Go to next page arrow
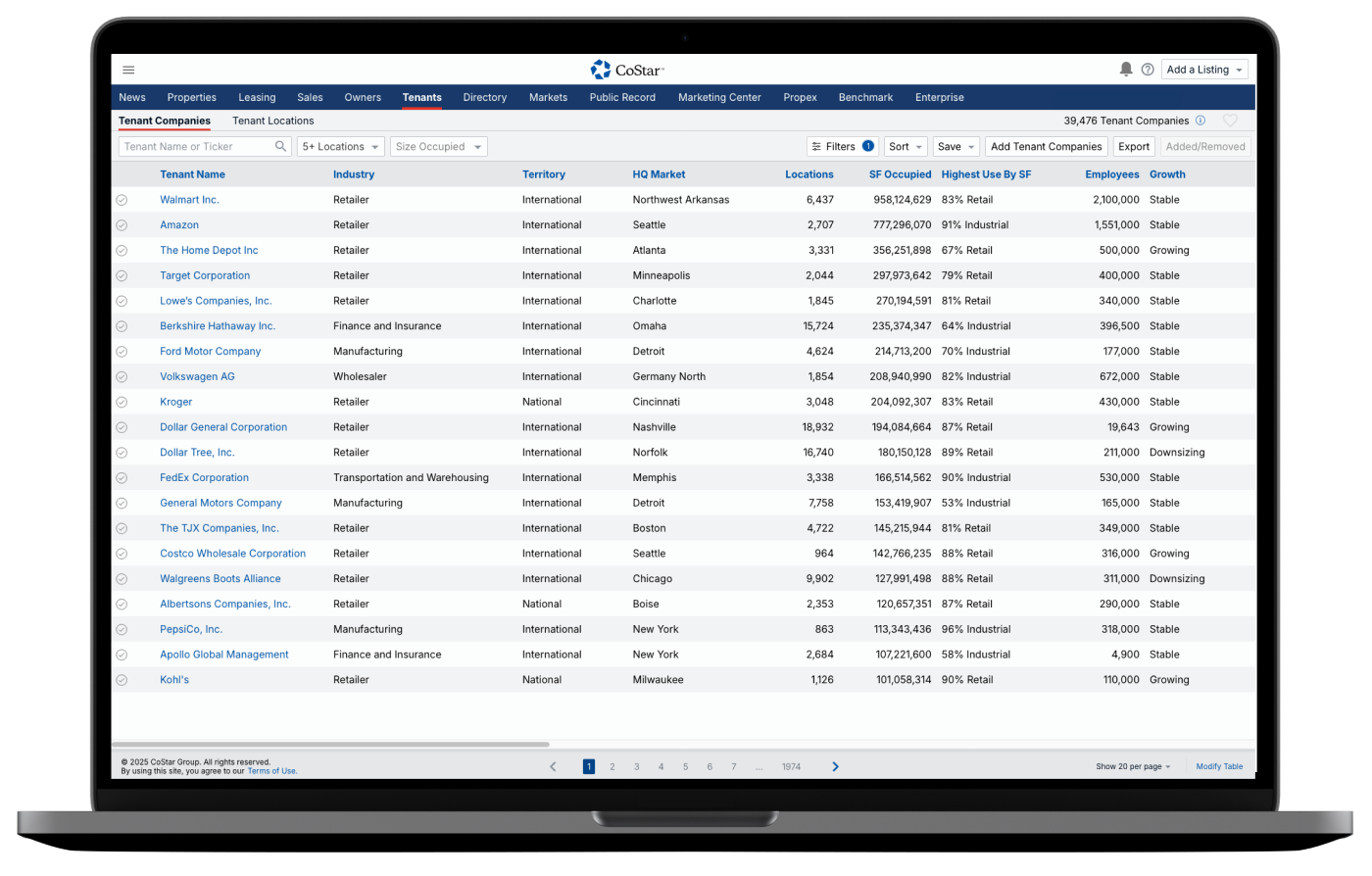Viewport: 1372px width, 876px height. [835, 767]
